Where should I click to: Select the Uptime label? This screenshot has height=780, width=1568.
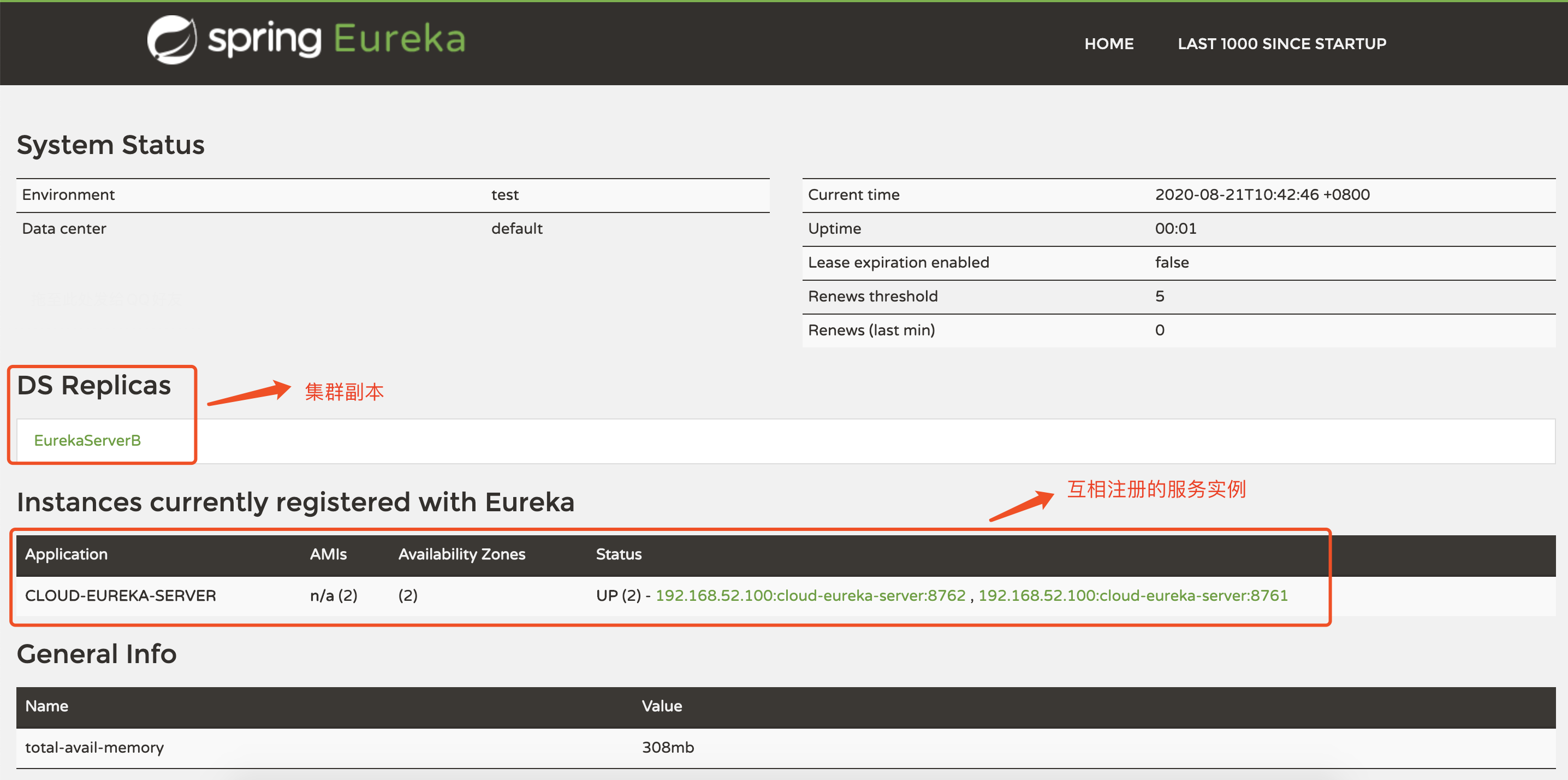click(x=835, y=229)
